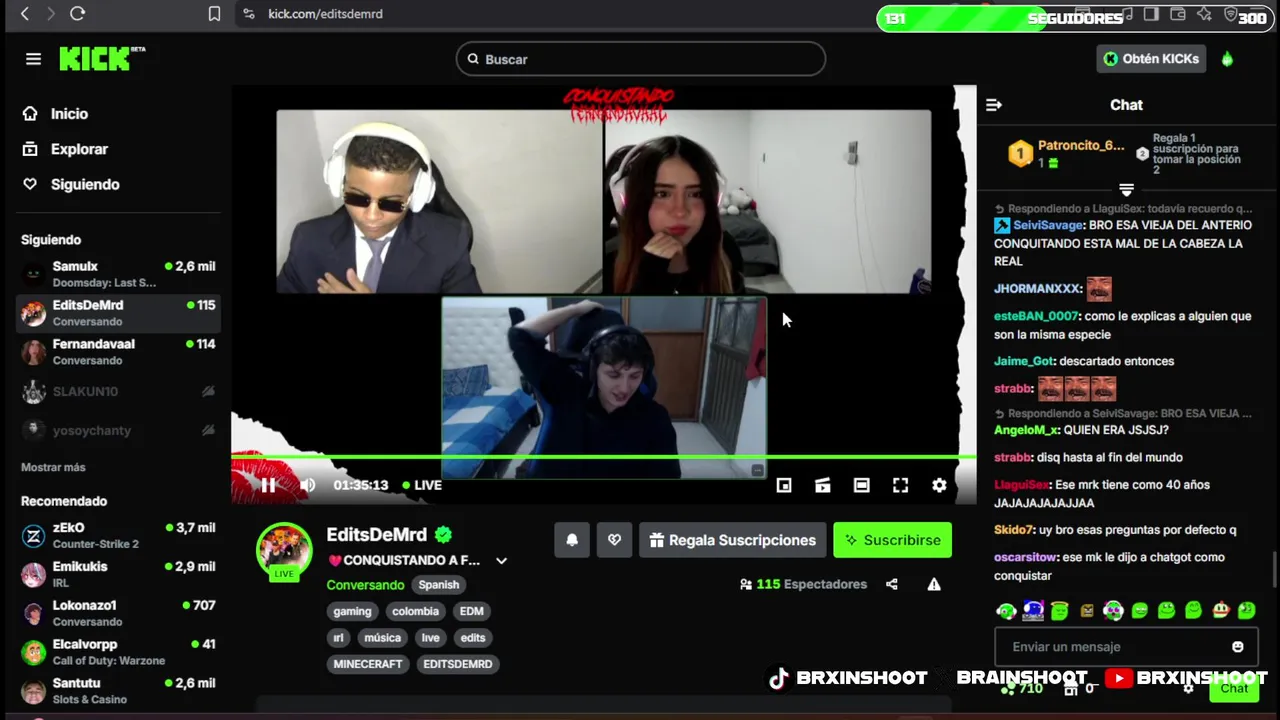The image size is (1280, 720).
Task: Click the Regala Suscripciones button
Action: pos(733,540)
